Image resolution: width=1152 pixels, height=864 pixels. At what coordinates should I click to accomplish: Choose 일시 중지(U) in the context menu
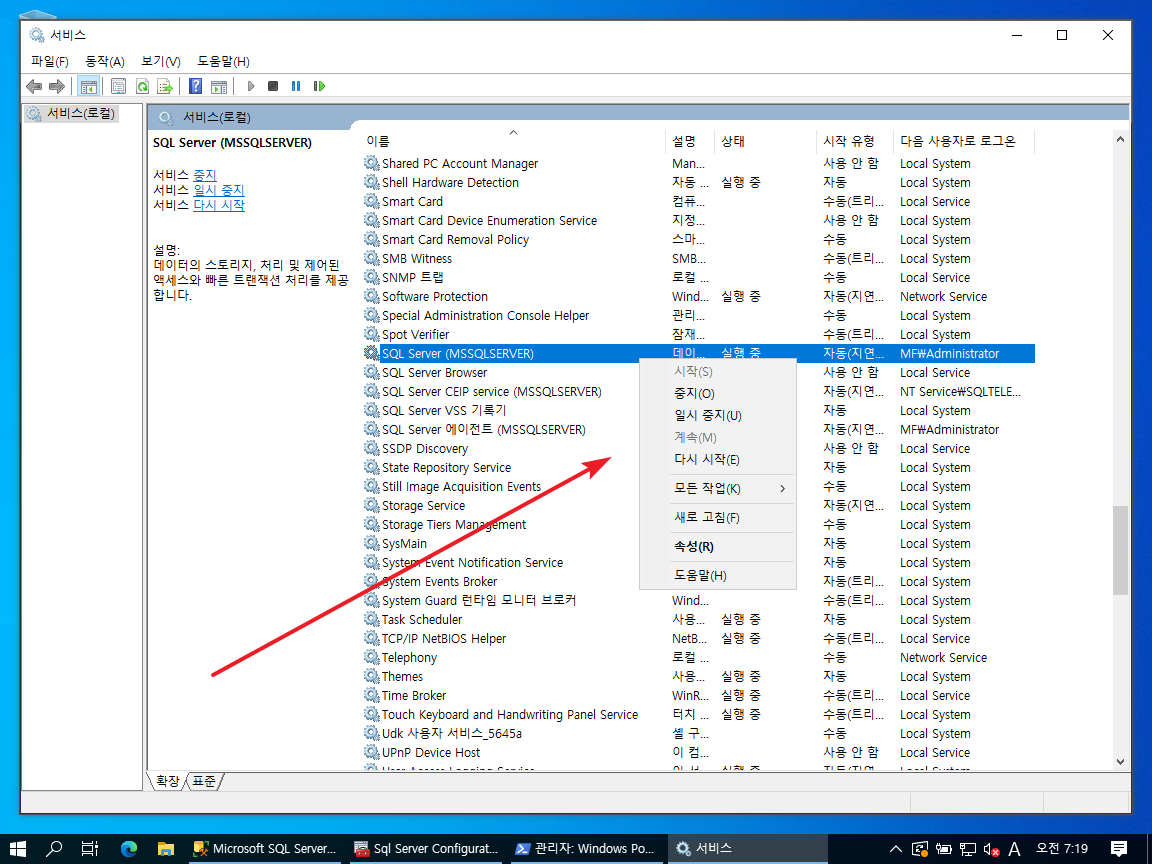tap(718, 416)
